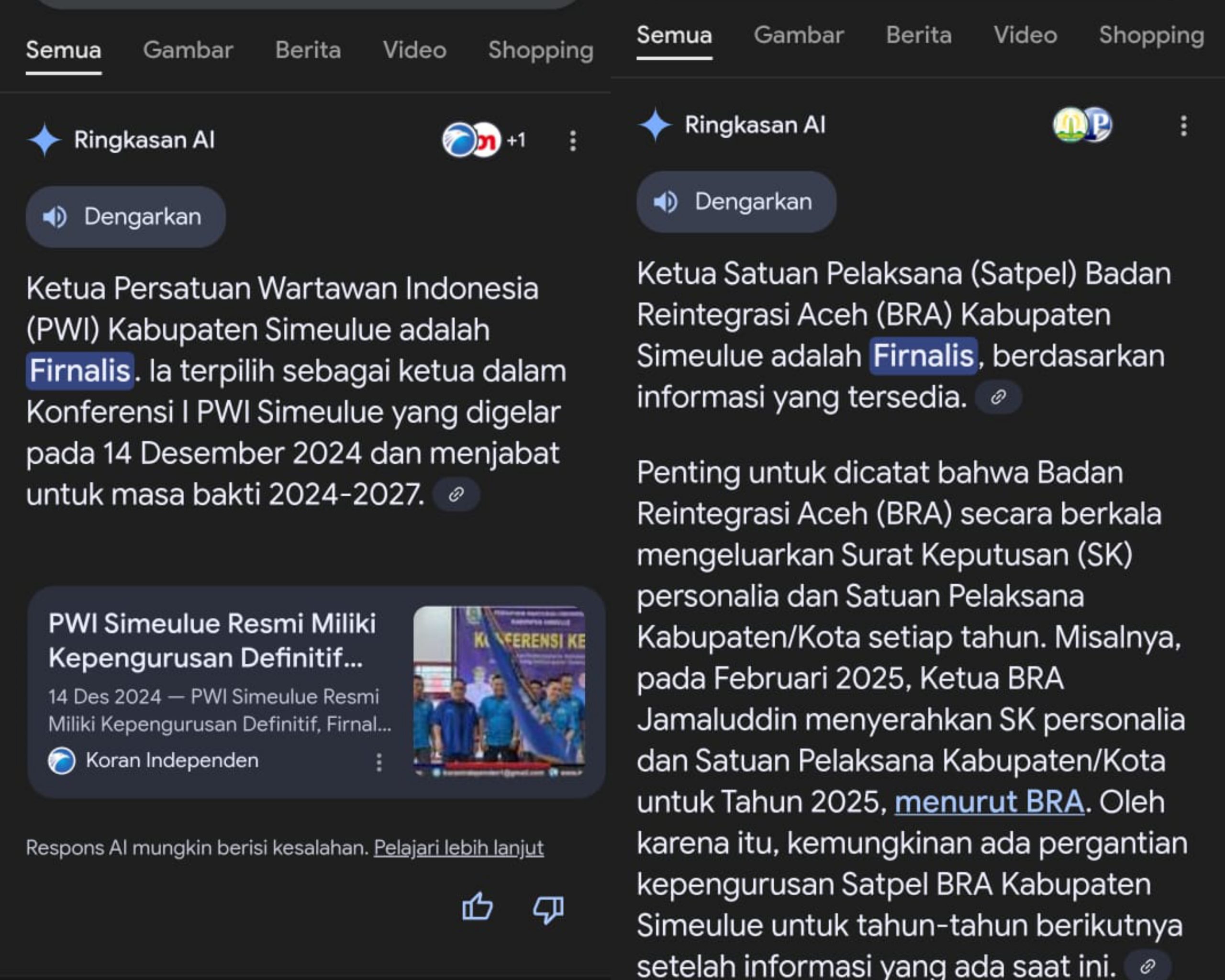Click thumbs up on left AI summary
1225x980 pixels.
(477, 906)
